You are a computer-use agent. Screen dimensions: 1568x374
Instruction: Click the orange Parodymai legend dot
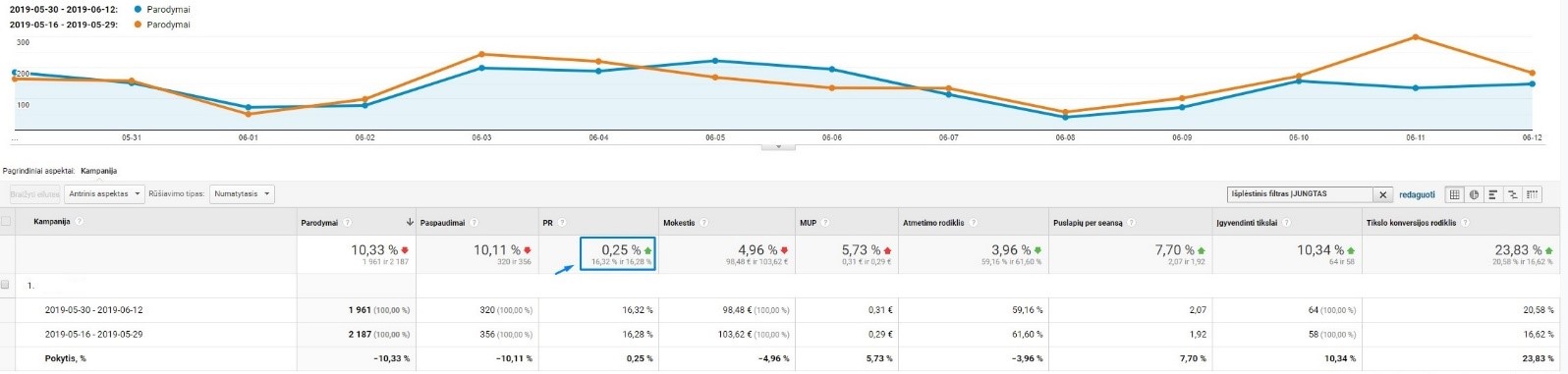click(138, 25)
